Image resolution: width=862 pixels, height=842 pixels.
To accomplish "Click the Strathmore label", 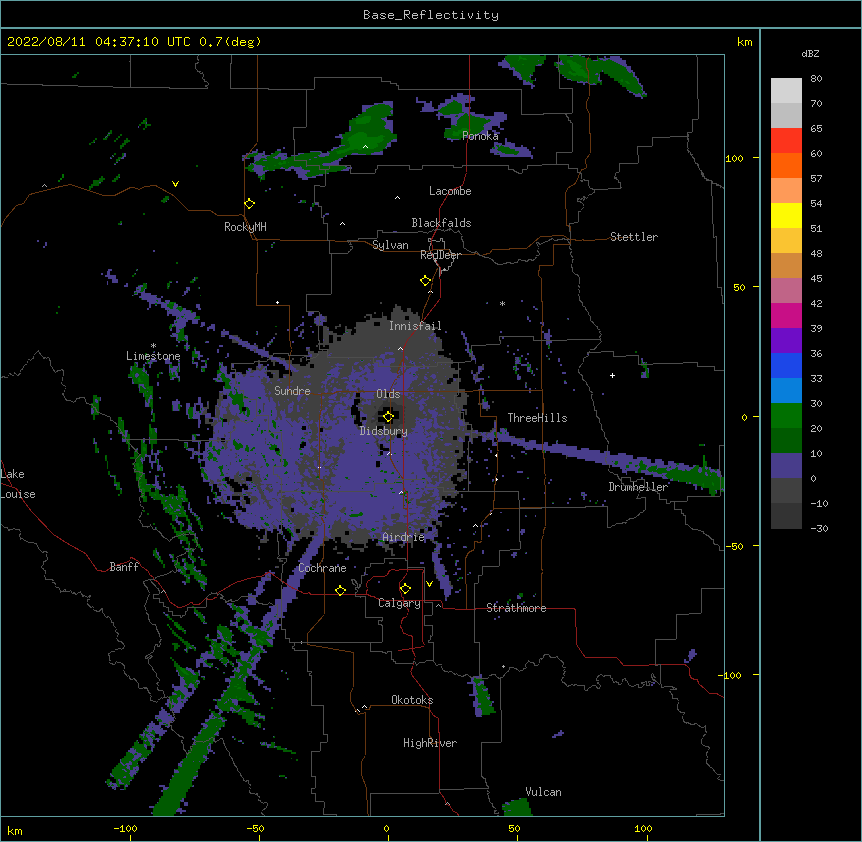I will 516,608.
